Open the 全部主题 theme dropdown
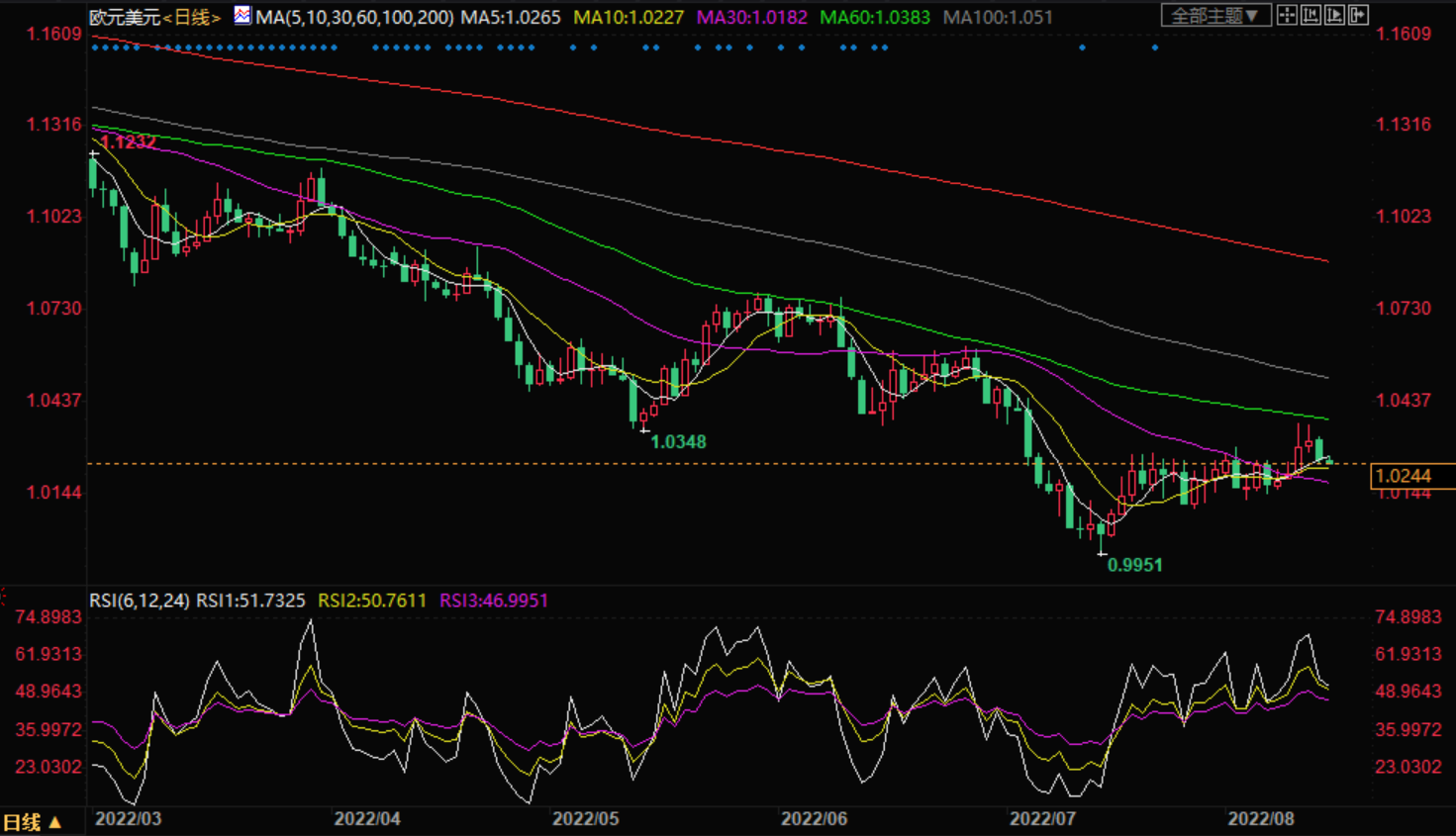Screen dimensions: 1456x836 1214,16
